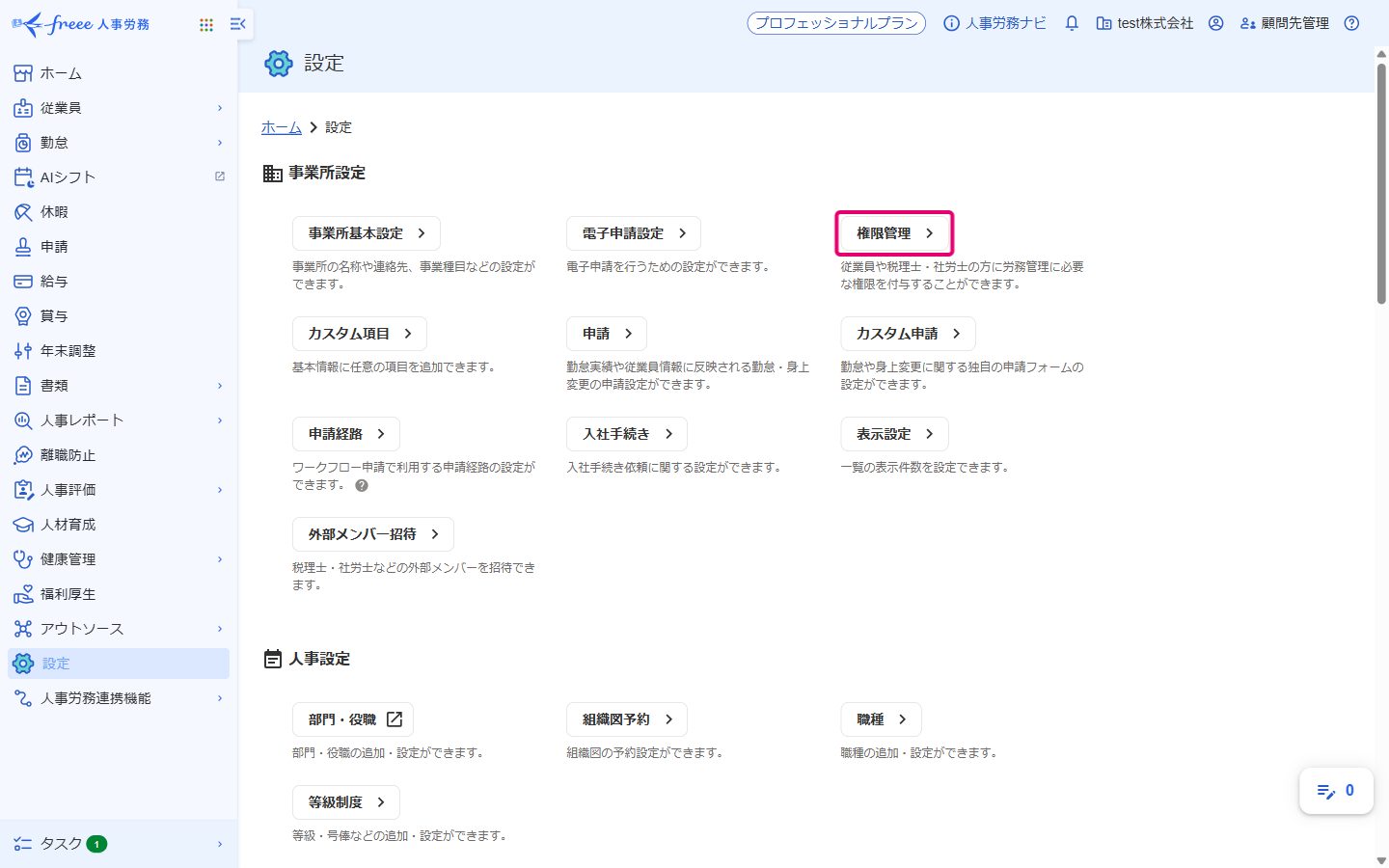Open the floating task memo widget
This screenshot has height=868, width=1389.
pos(1336,791)
